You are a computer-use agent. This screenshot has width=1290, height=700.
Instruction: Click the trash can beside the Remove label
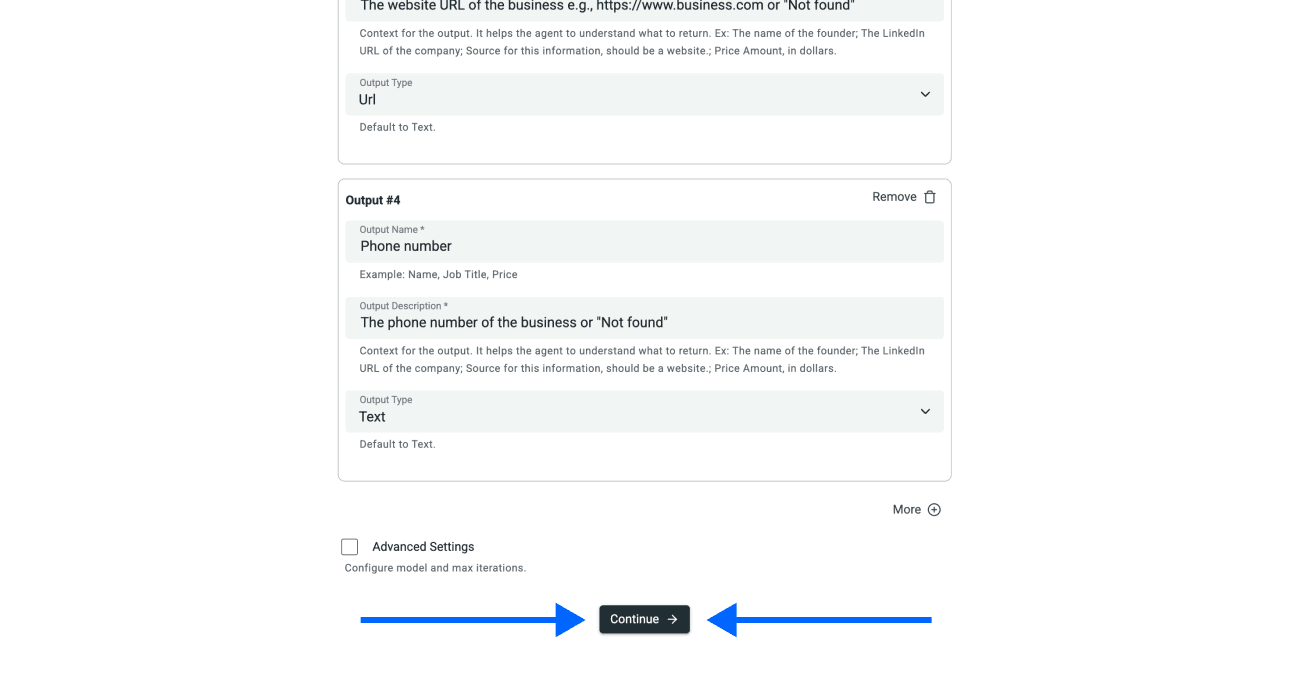pos(929,196)
